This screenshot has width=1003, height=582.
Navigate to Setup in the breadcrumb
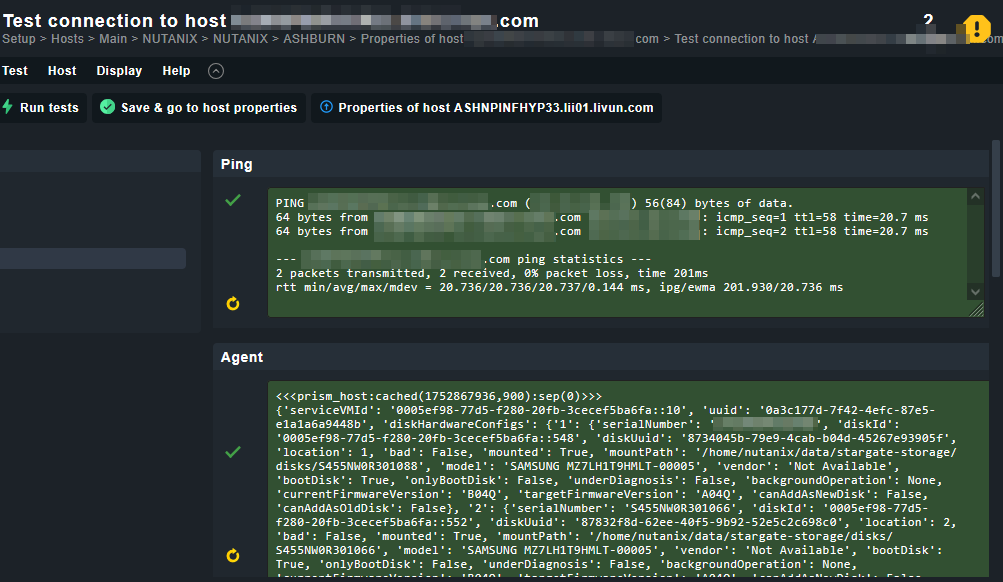pos(18,39)
